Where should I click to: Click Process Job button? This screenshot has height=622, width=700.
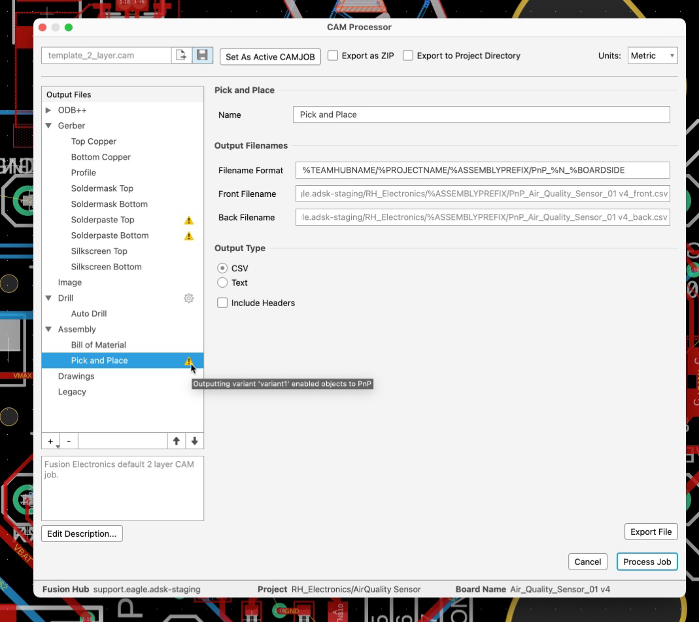[x=647, y=562]
